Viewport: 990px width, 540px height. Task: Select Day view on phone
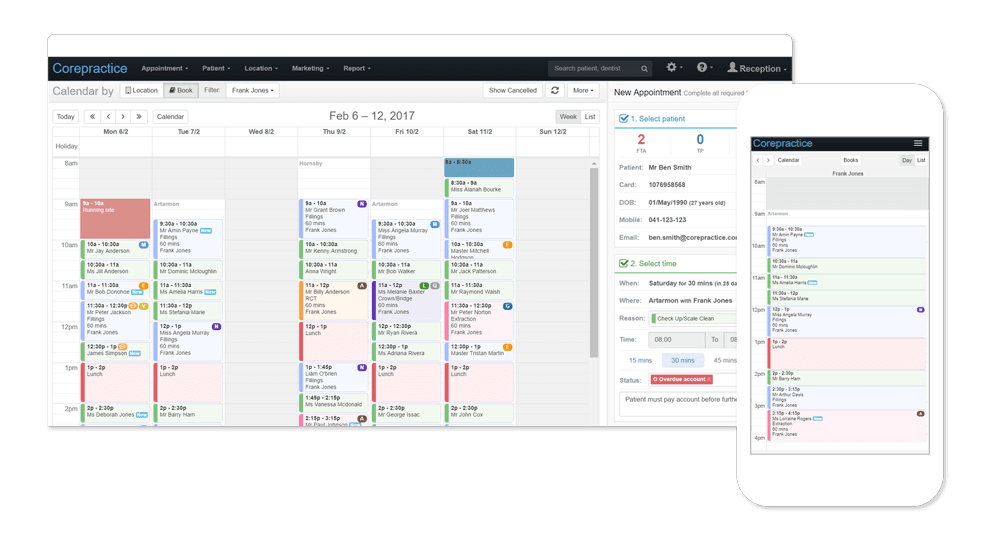(x=907, y=160)
